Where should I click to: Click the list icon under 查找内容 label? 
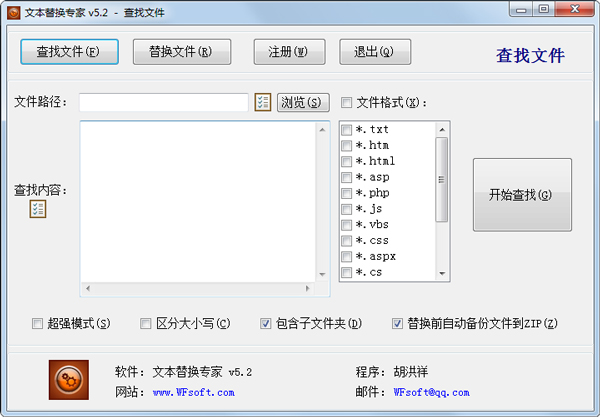[38, 208]
